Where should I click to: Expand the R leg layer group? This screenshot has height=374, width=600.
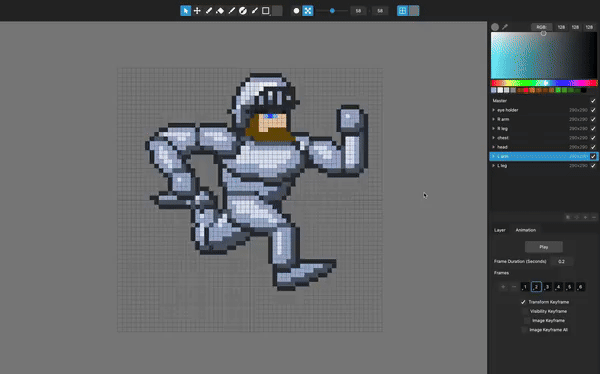coord(494,129)
